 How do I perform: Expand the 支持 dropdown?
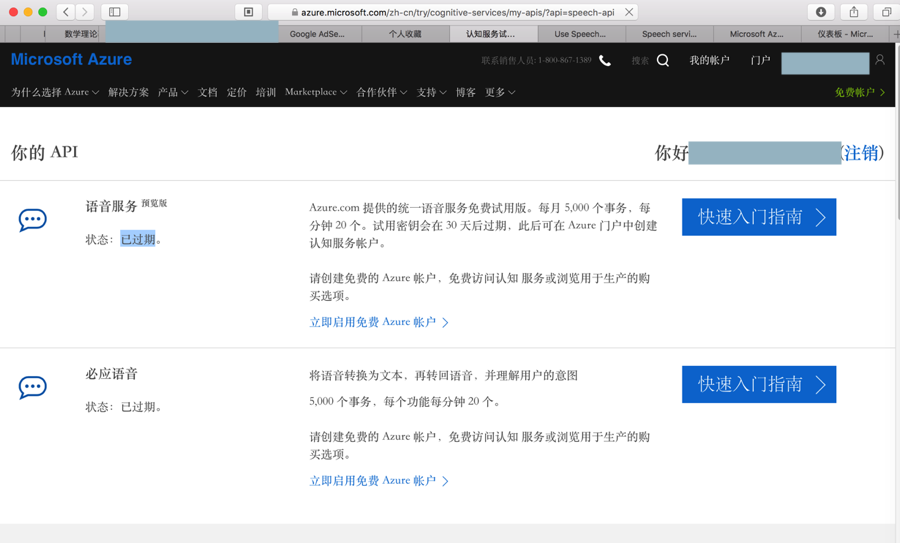tap(432, 92)
